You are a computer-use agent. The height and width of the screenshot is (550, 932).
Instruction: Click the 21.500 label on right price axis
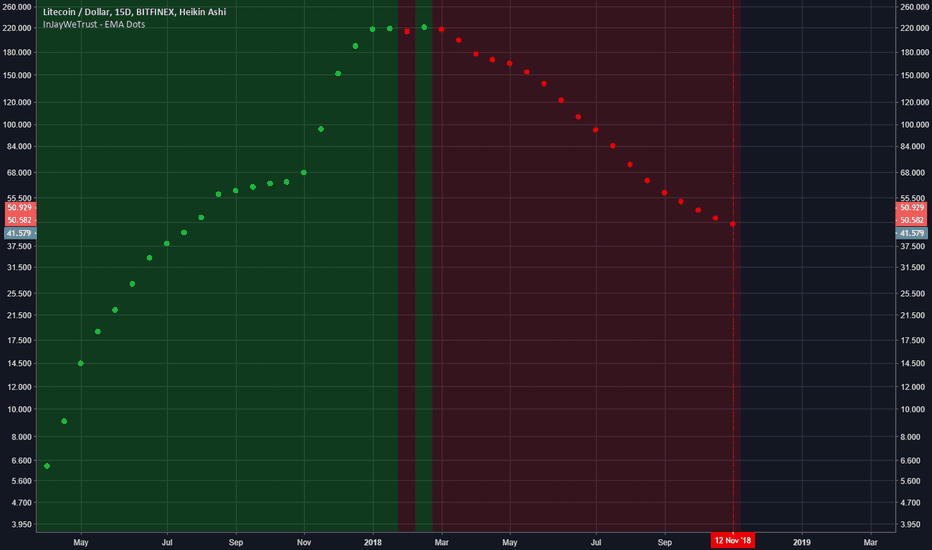913,316
